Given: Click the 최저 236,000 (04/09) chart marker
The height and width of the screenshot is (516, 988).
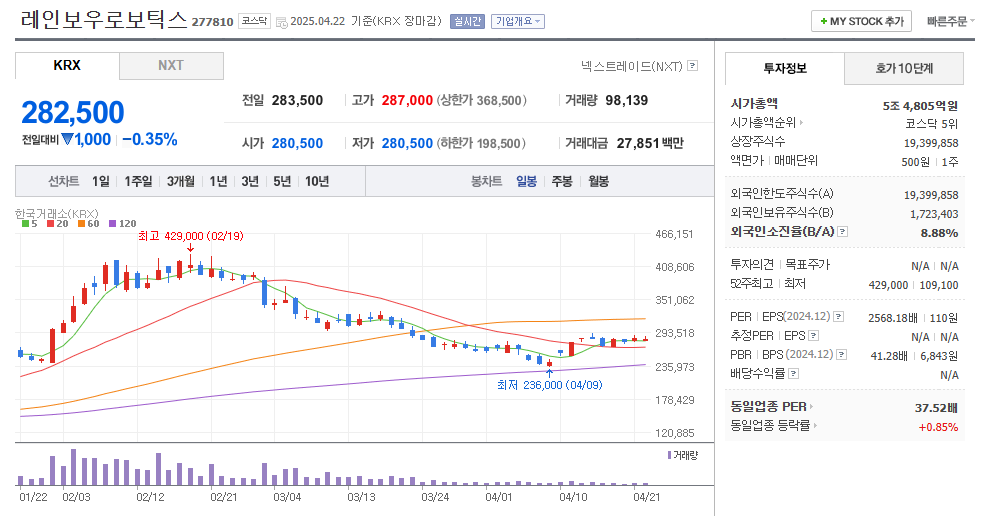Looking at the screenshot, I should pyautogui.click(x=549, y=385).
